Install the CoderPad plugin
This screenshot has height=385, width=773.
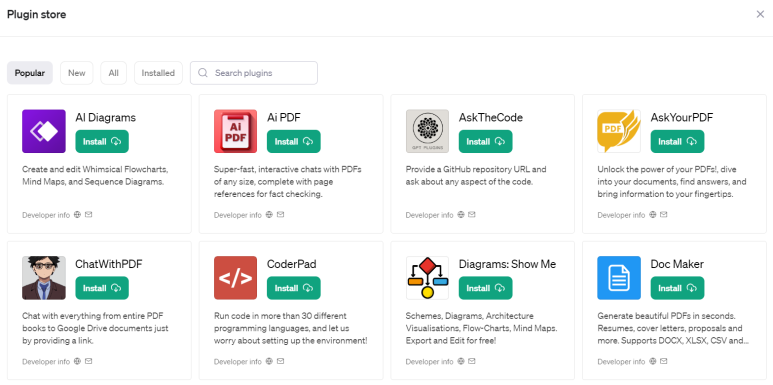[x=294, y=288]
